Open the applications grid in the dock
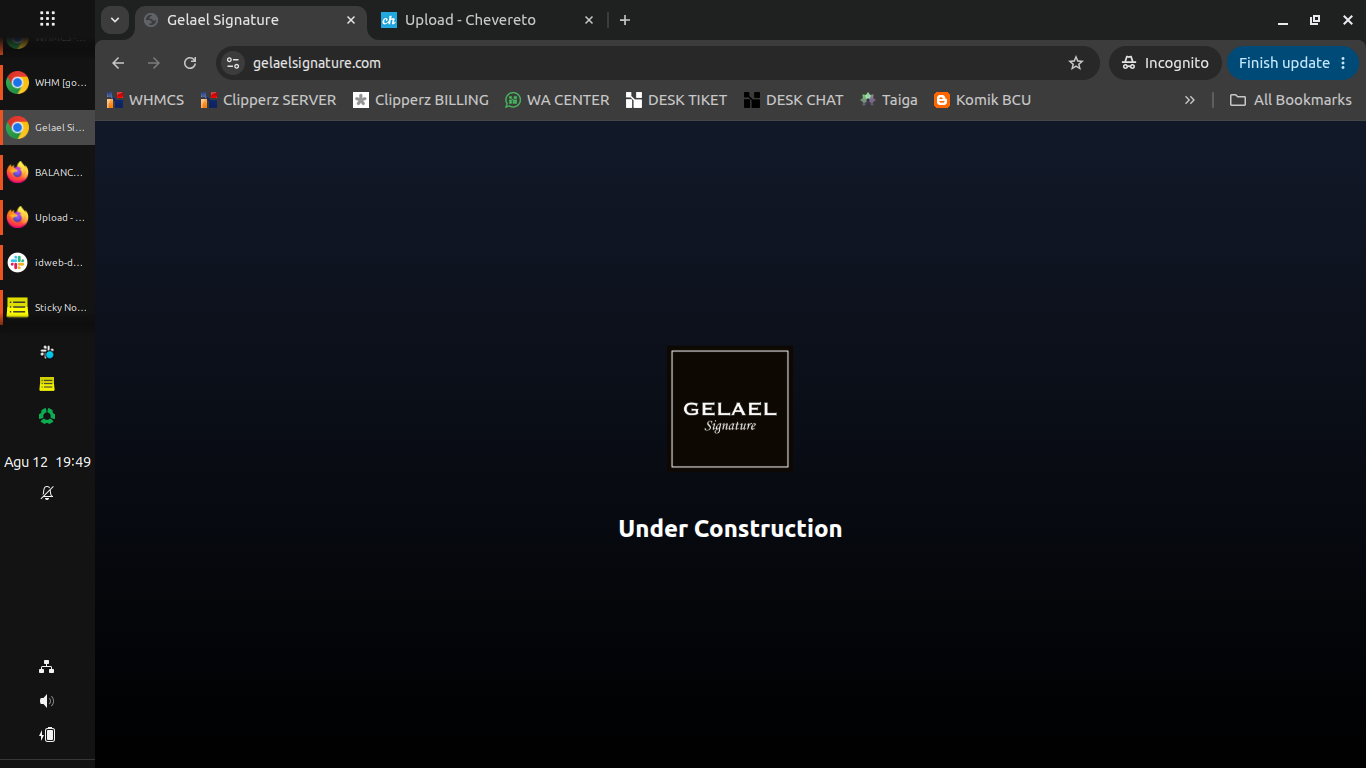This screenshot has height=768, width=1366. pos(47,19)
